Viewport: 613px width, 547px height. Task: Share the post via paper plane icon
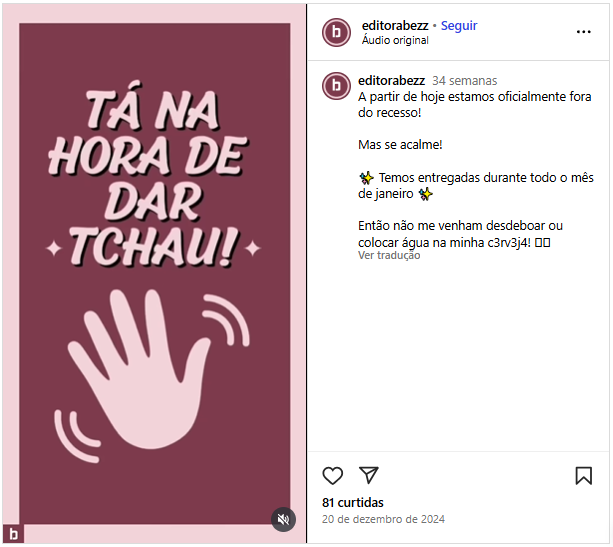[369, 475]
